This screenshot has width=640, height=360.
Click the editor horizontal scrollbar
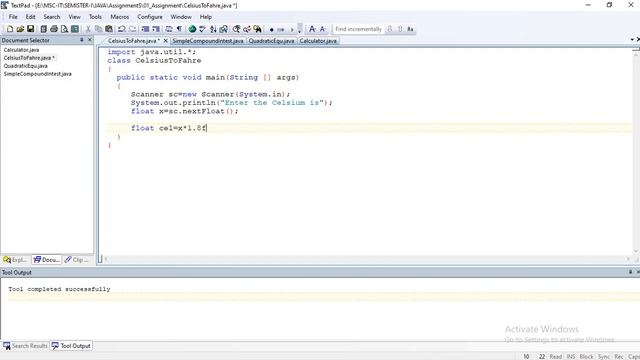click(367, 259)
